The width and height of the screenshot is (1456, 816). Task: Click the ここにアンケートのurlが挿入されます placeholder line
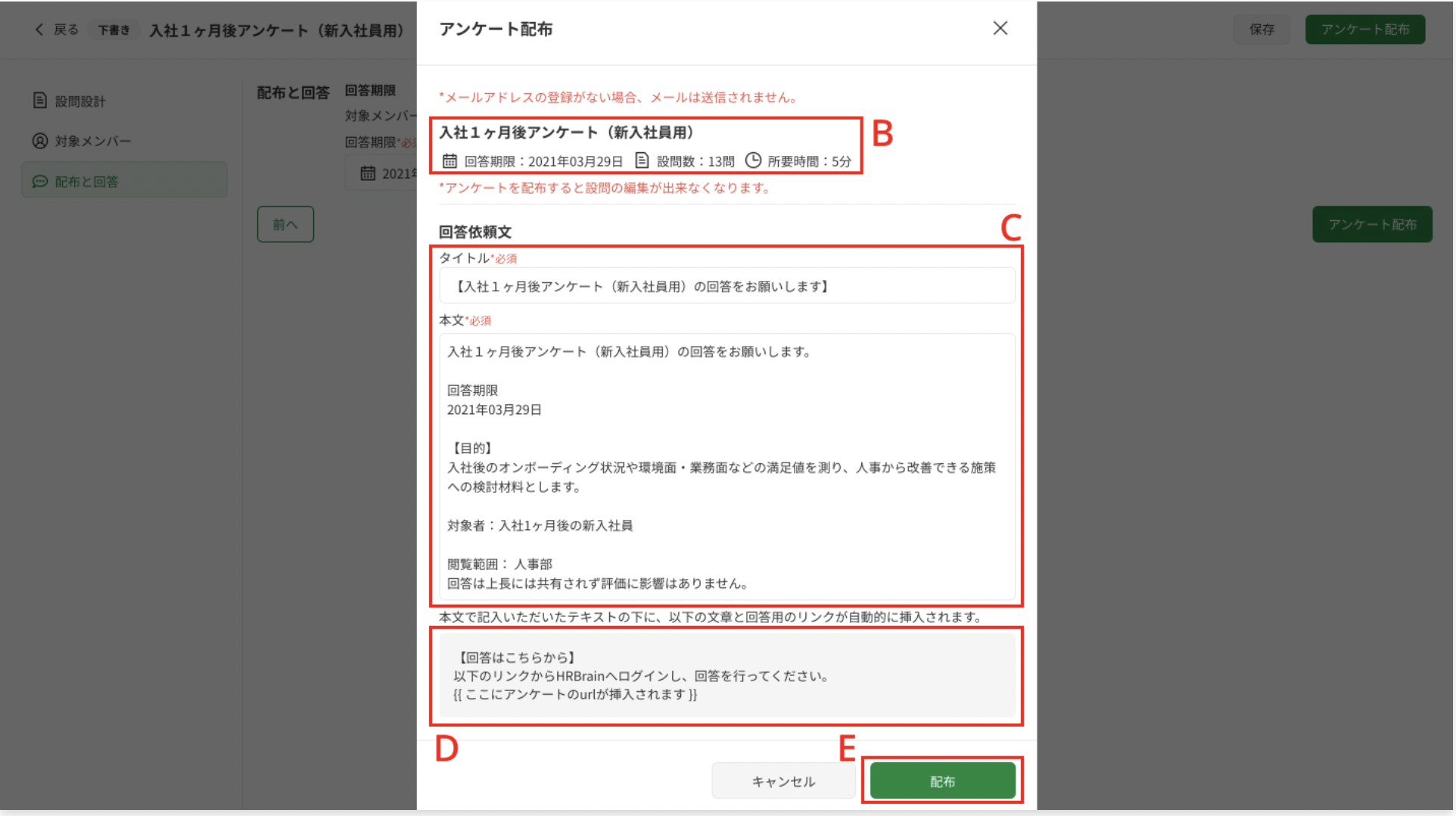click(x=575, y=694)
